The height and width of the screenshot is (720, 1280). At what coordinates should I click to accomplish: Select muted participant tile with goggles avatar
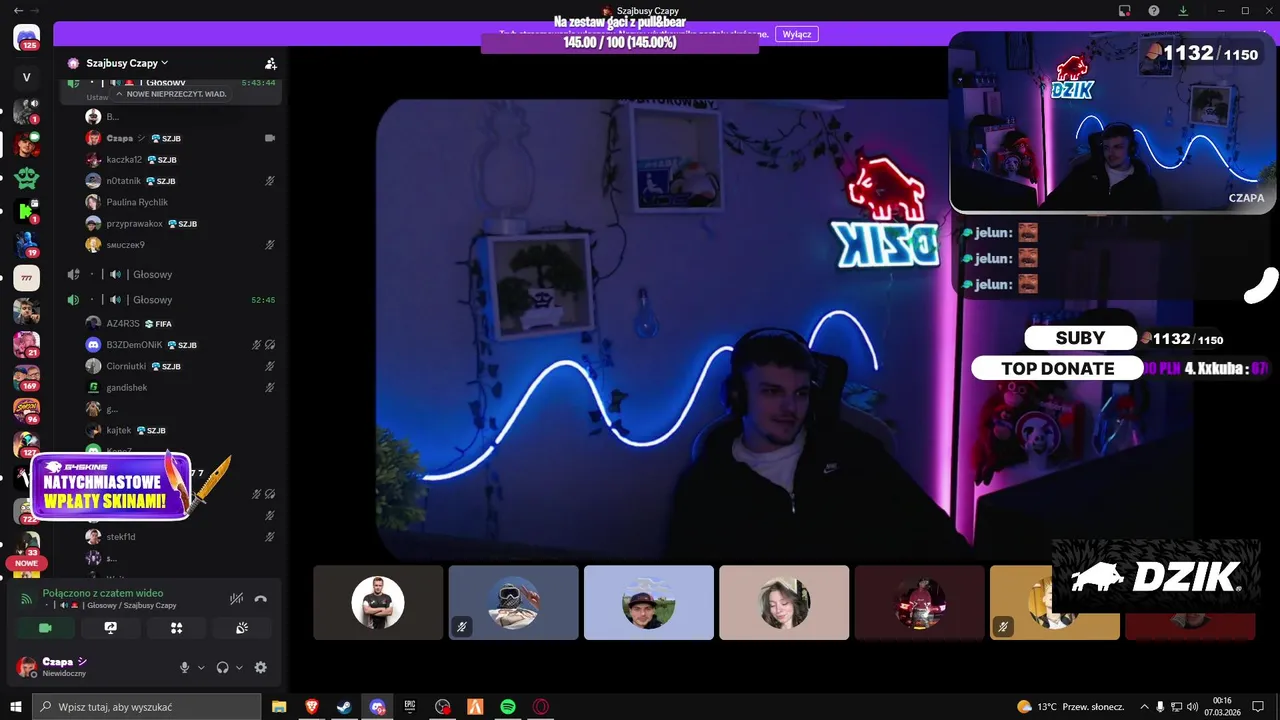pos(513,603)
